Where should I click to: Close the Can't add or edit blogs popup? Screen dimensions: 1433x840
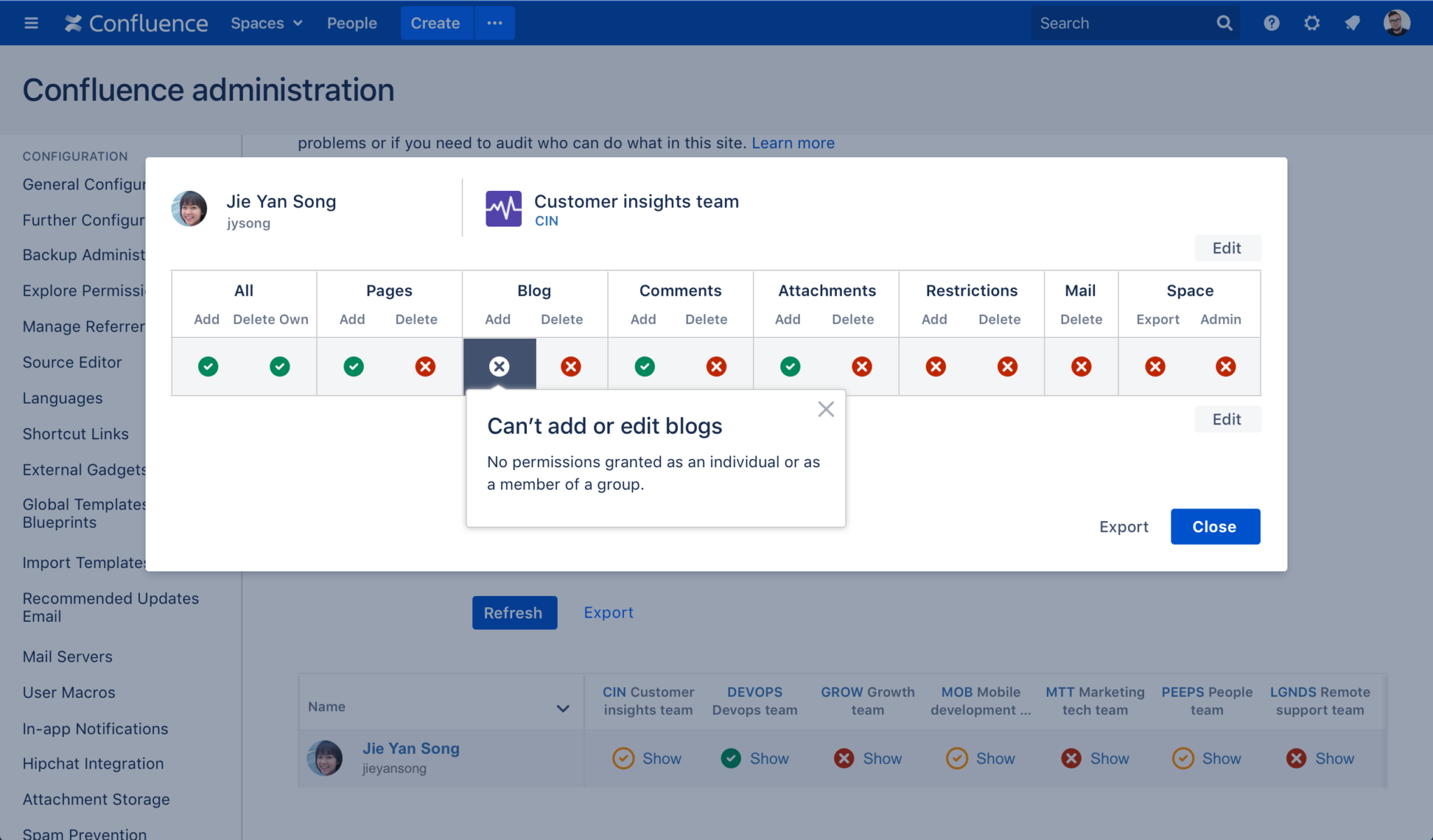point(826,409)
